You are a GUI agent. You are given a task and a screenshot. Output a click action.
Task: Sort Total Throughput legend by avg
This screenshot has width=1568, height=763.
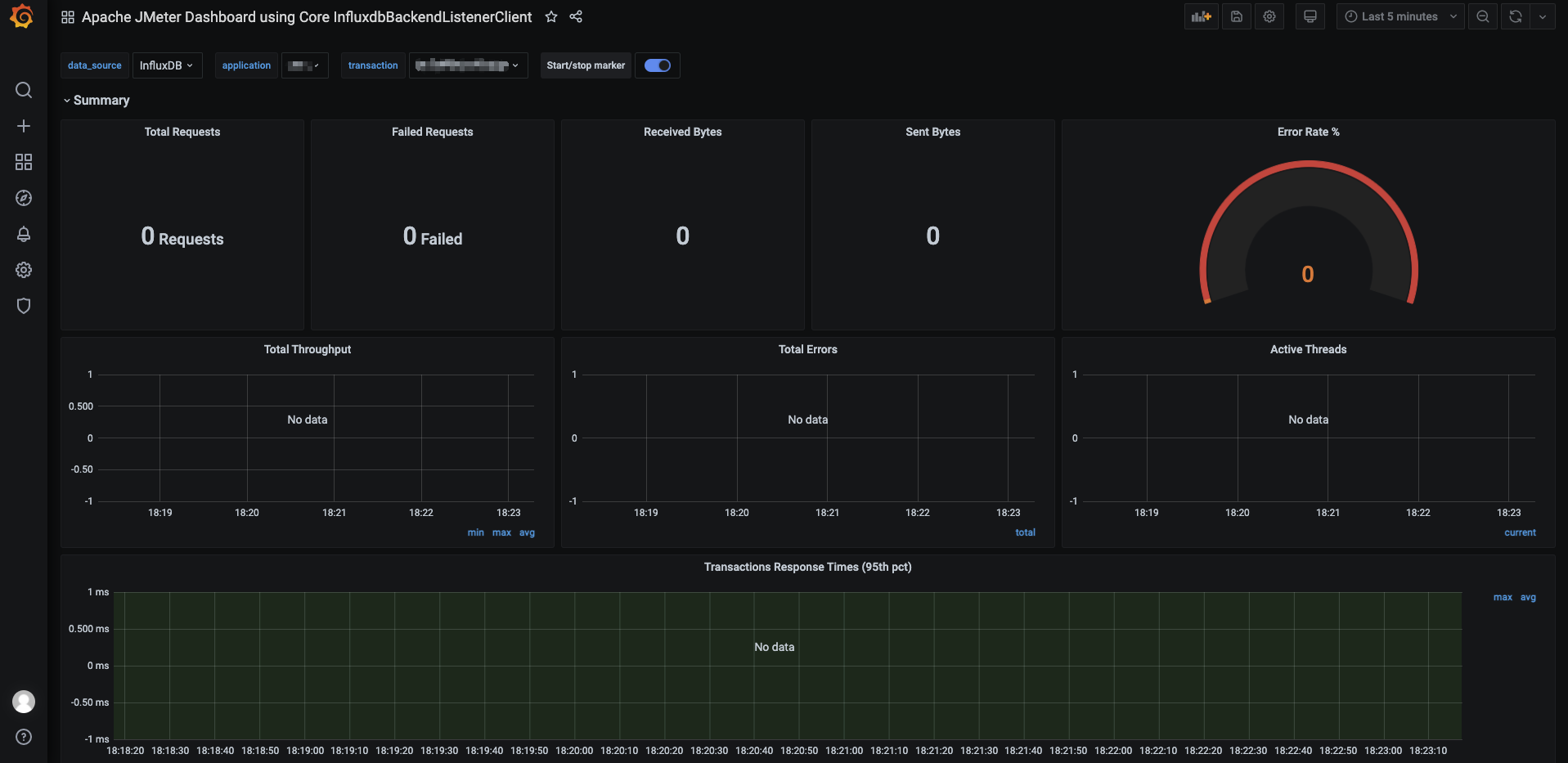pyautogui.click(x=527, y=532)
